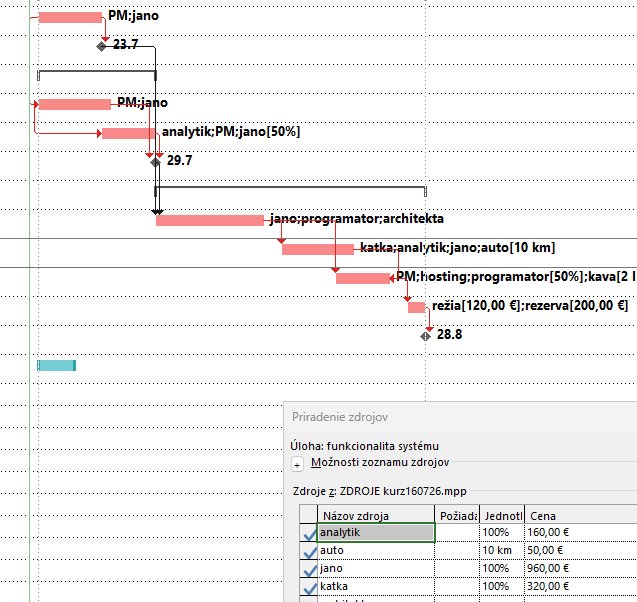Click the Požiadať cell for analytik row

pyautogui.click(x=457, y=533)
